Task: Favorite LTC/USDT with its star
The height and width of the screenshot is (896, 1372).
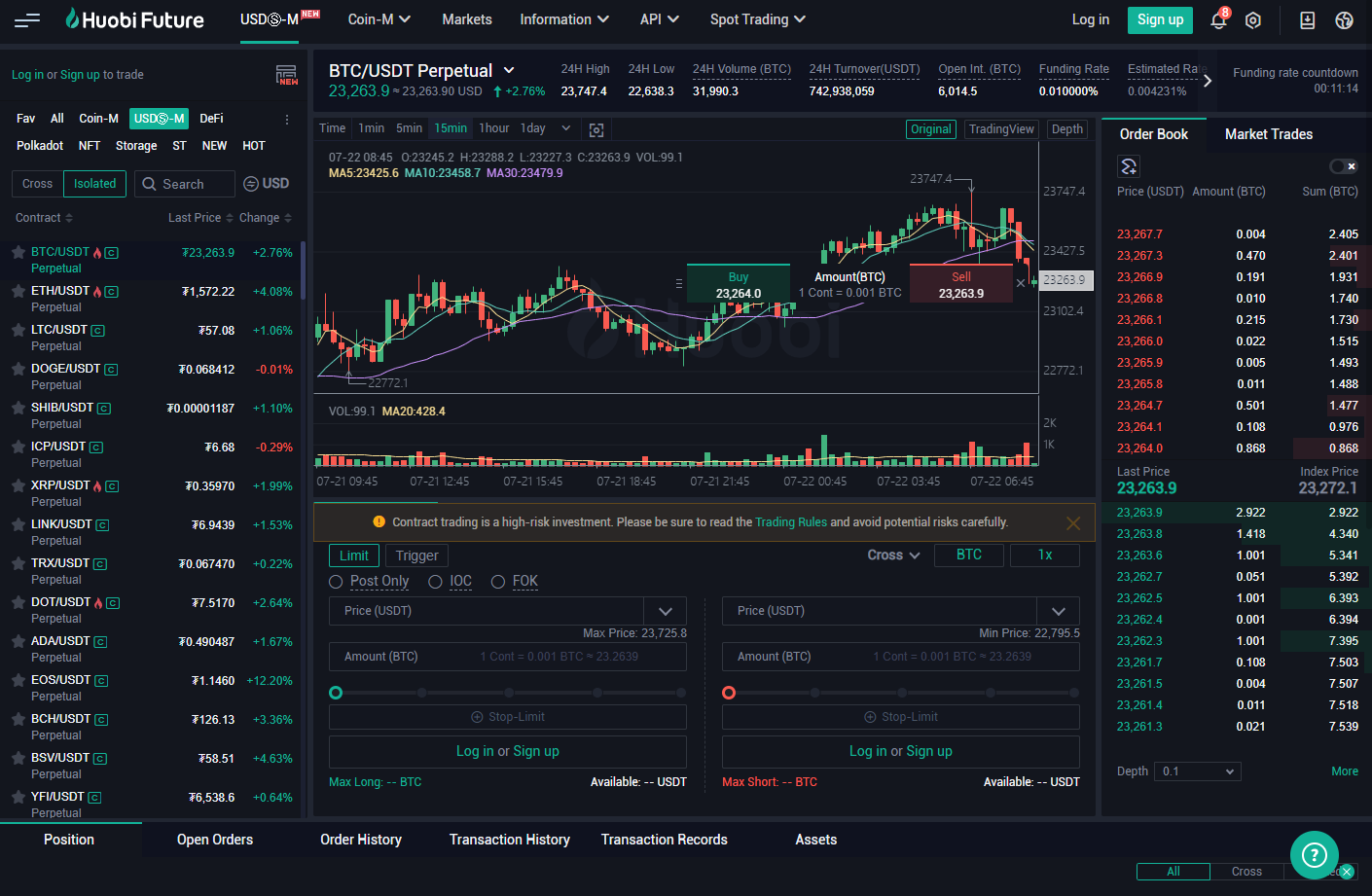Action: point(18,330)
